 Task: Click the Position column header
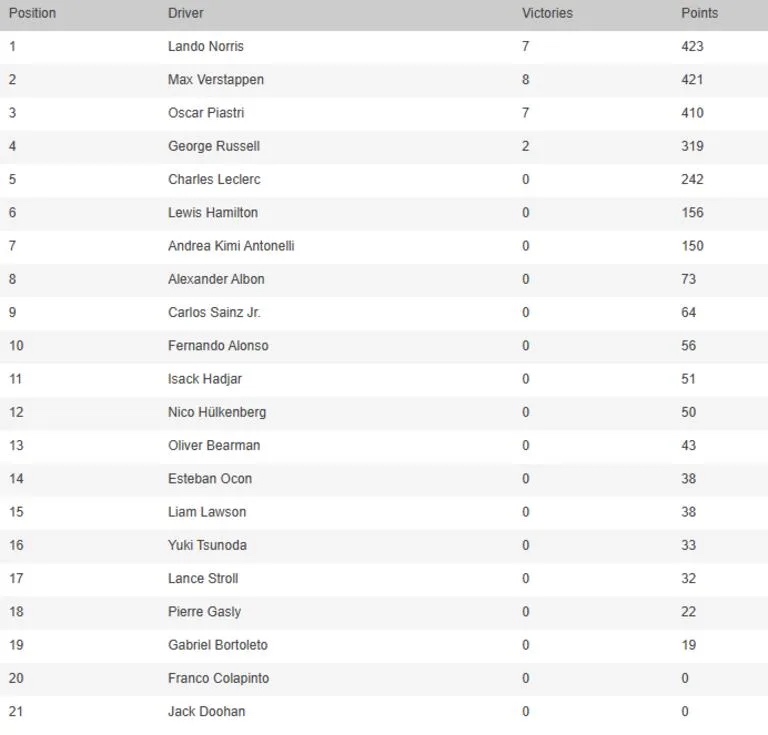32,13
